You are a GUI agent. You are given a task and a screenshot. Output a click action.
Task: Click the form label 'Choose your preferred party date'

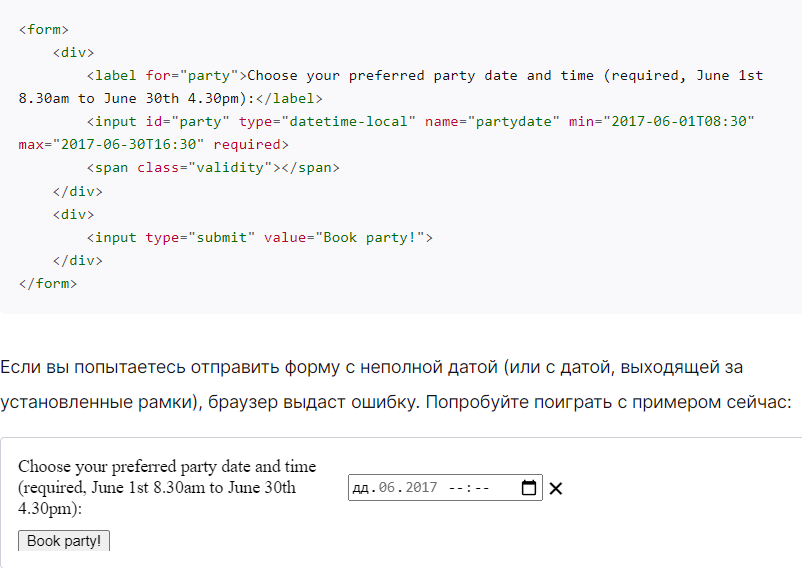(167, 487)
